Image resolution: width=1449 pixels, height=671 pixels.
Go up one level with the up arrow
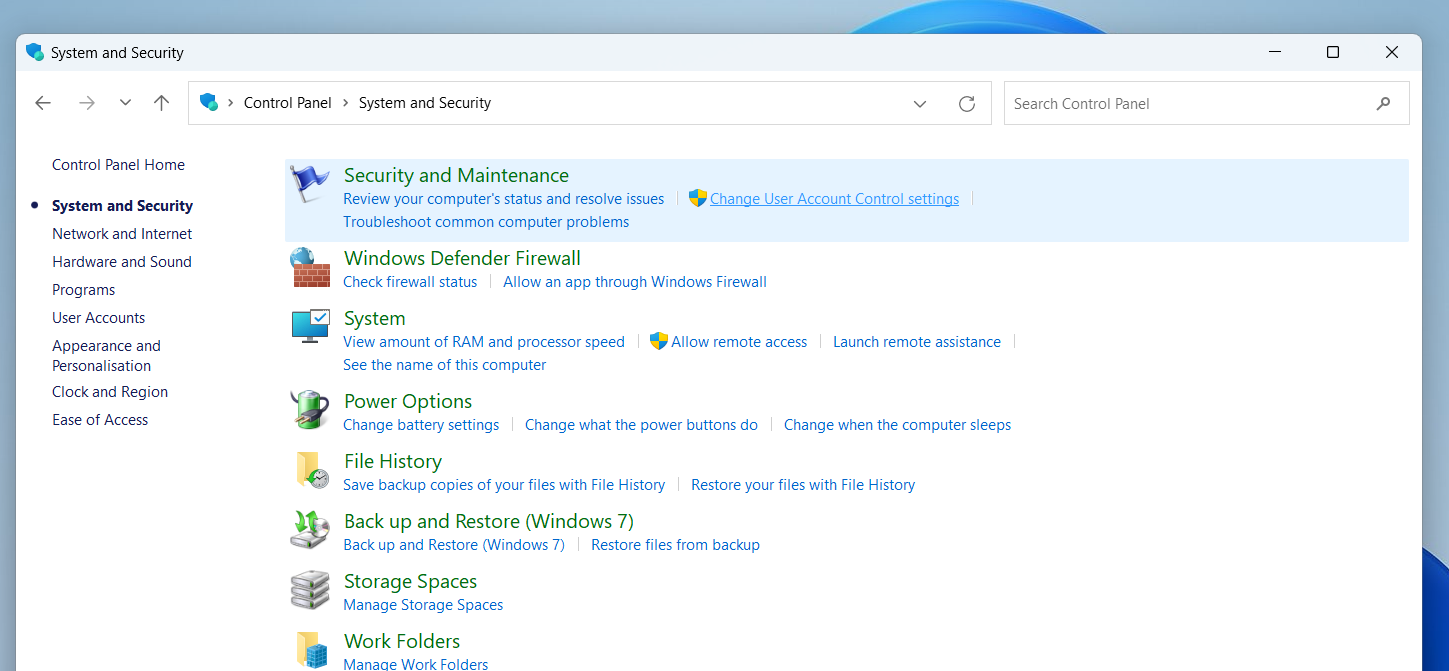click(161, 103)
